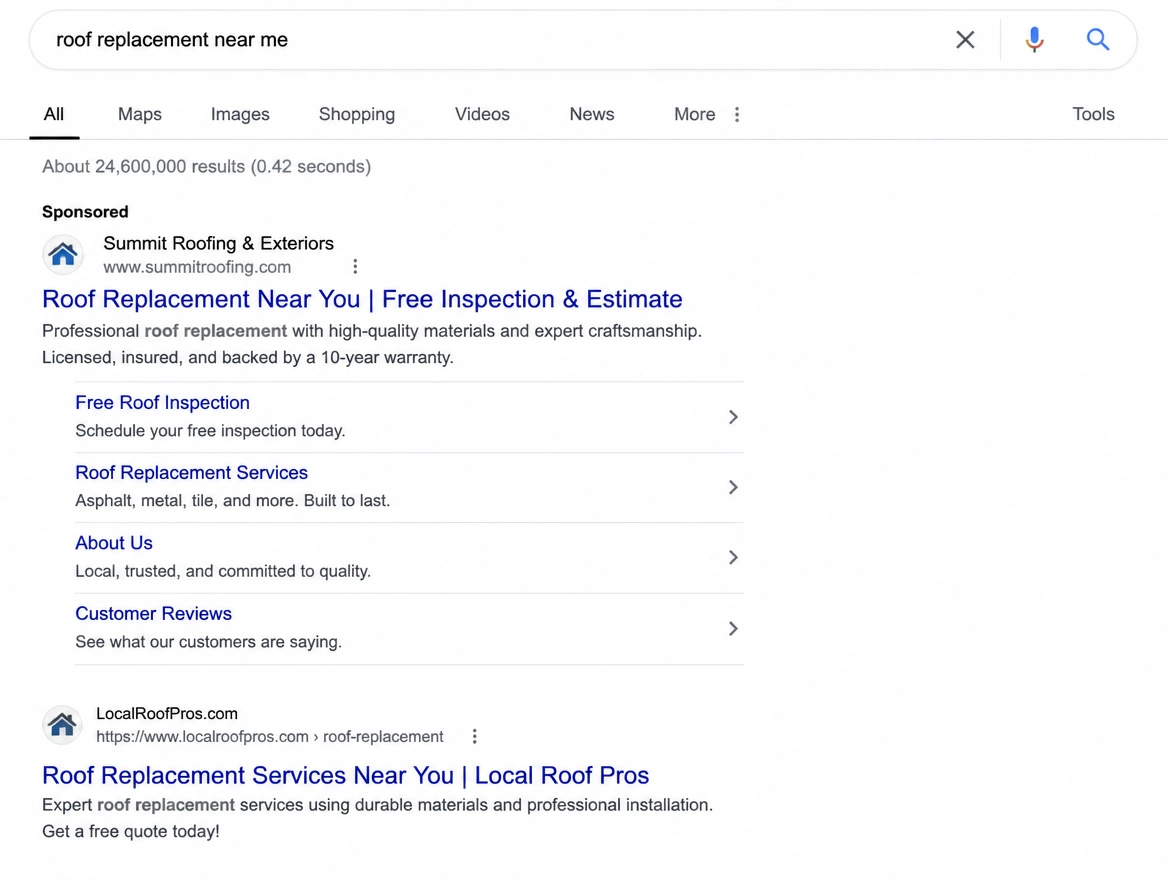The image size is (1168, 880).
Task: Switch to the Videos tab
Action: (x=482, y=114)
